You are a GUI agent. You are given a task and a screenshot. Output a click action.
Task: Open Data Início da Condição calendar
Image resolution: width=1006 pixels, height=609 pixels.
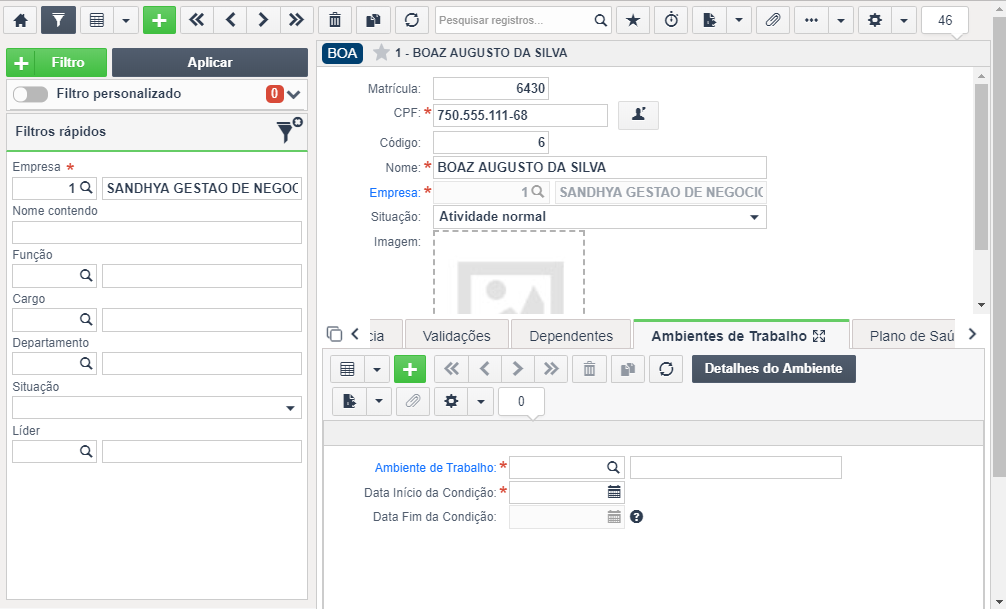(614, 492)
